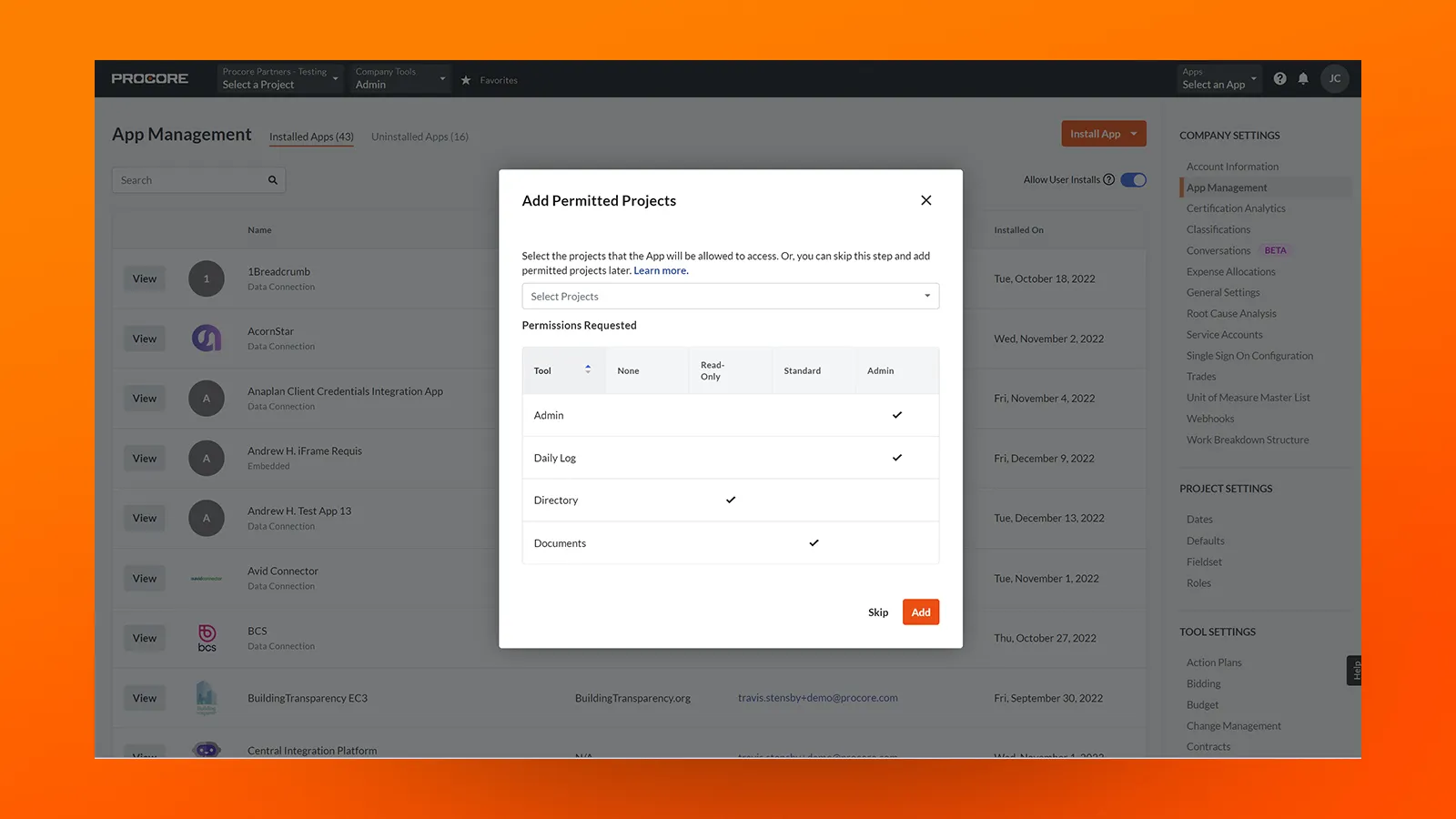Click inside the Search field
Viewport: 1456px width, 819px height.
click(182, 179)
